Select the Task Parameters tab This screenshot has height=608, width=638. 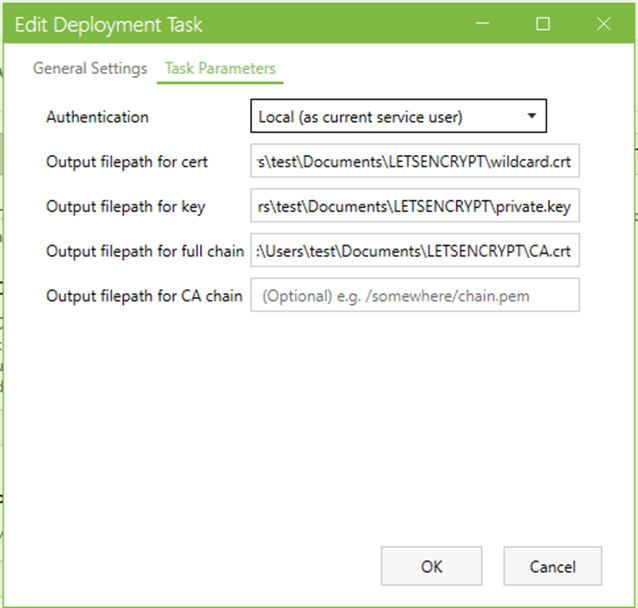[x=220, y=69]
